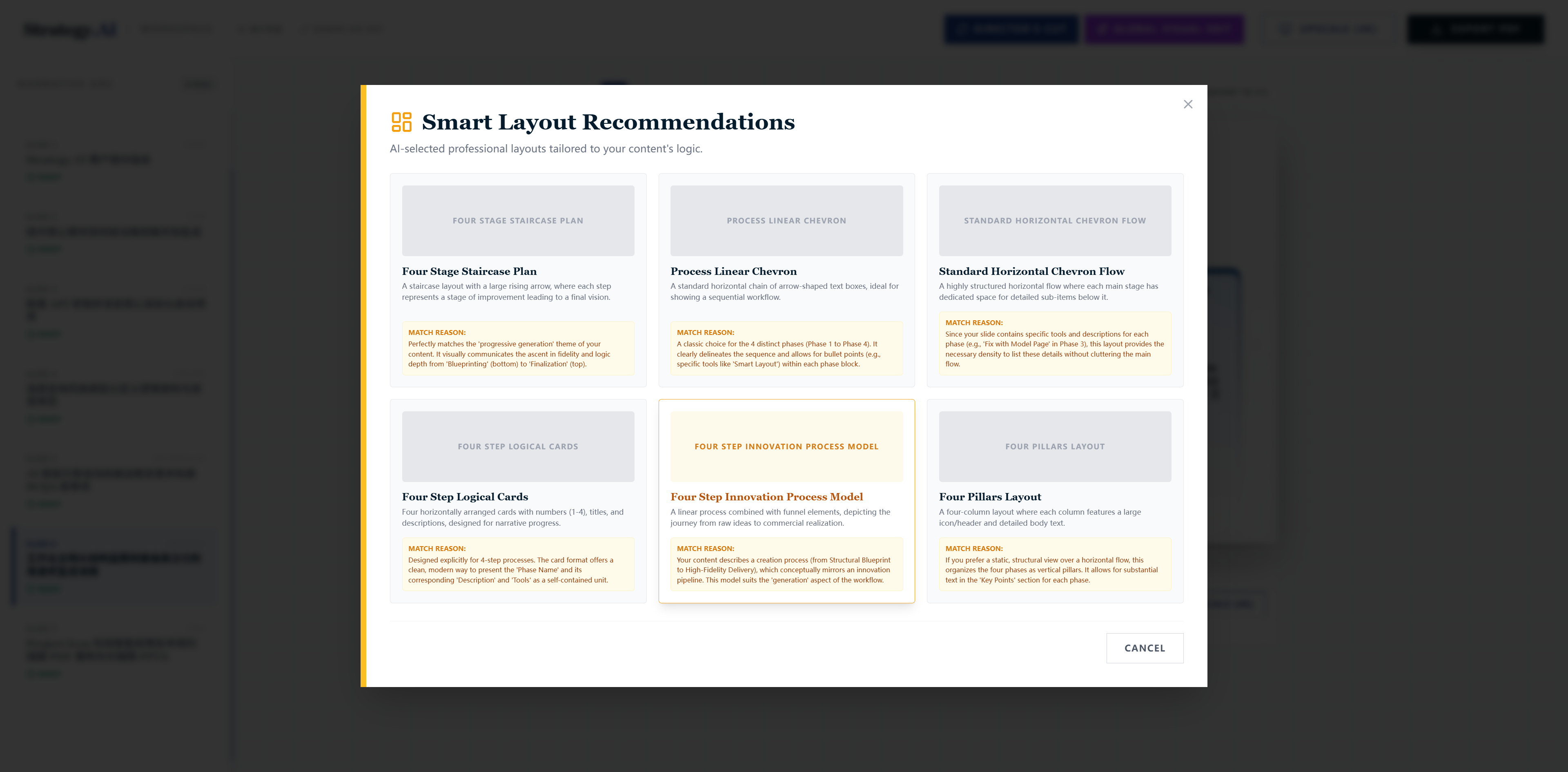This screenshot has height=772, width=1568.
Task: Select the Process Linear Chevron preview thumbnail
Action: pos(786,221)
